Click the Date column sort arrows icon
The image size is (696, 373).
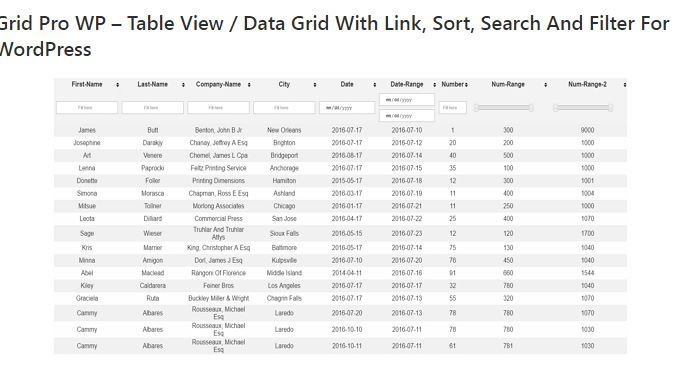375,85
